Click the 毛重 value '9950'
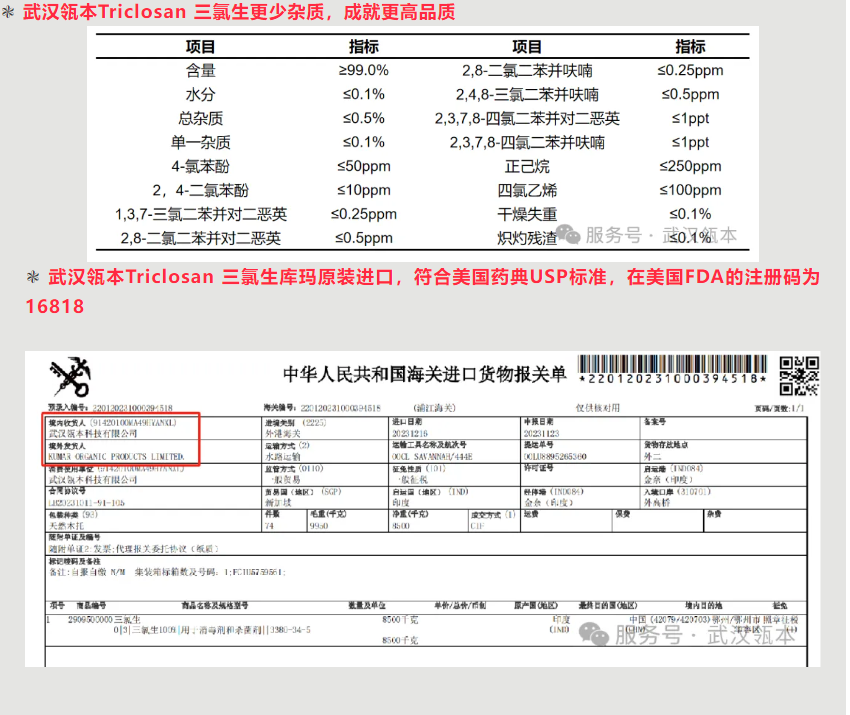Image resolution: width=850 pixels, height=715 pixels. pos(319,526)
